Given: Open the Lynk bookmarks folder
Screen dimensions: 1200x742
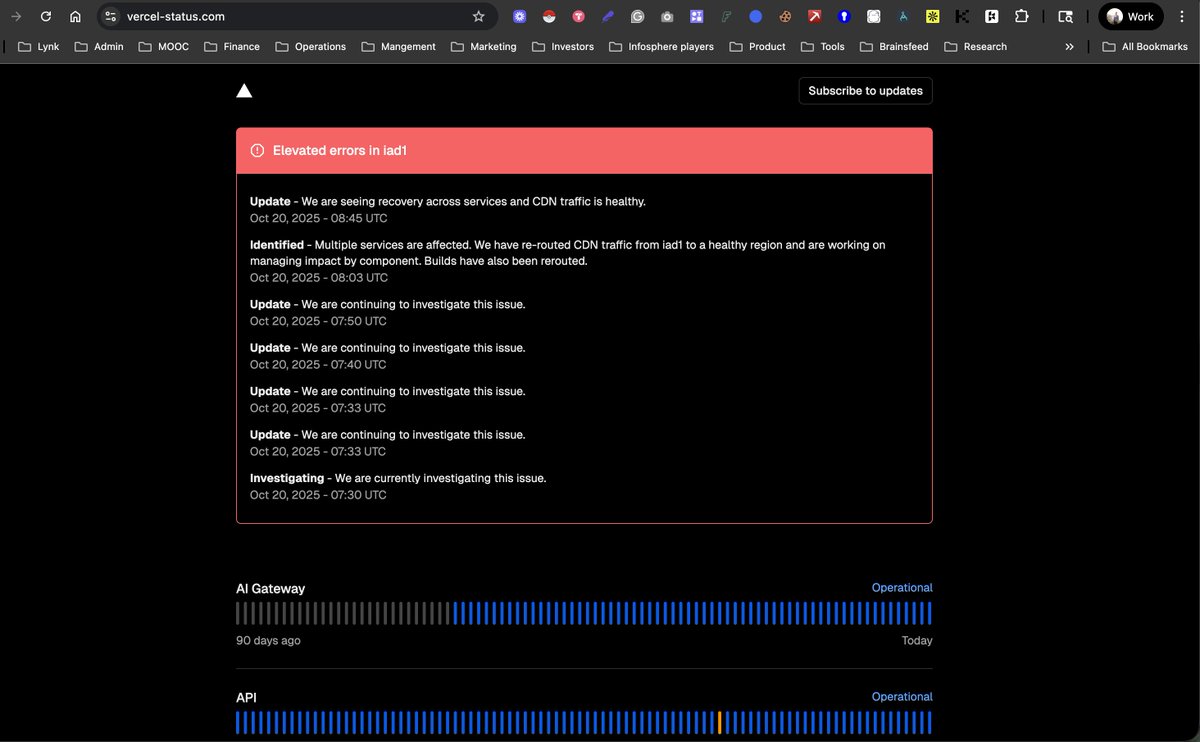Looking at the screenshot, I should 39,46.
